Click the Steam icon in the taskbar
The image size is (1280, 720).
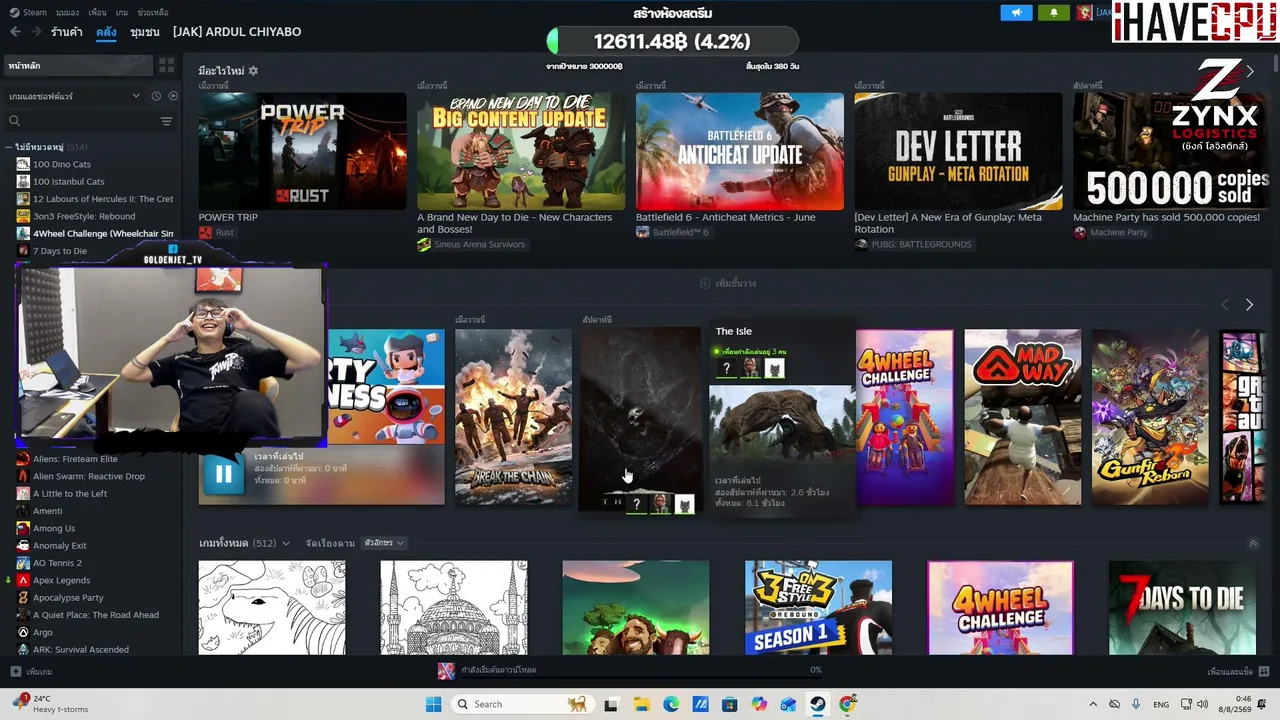(x=818, y=704)
